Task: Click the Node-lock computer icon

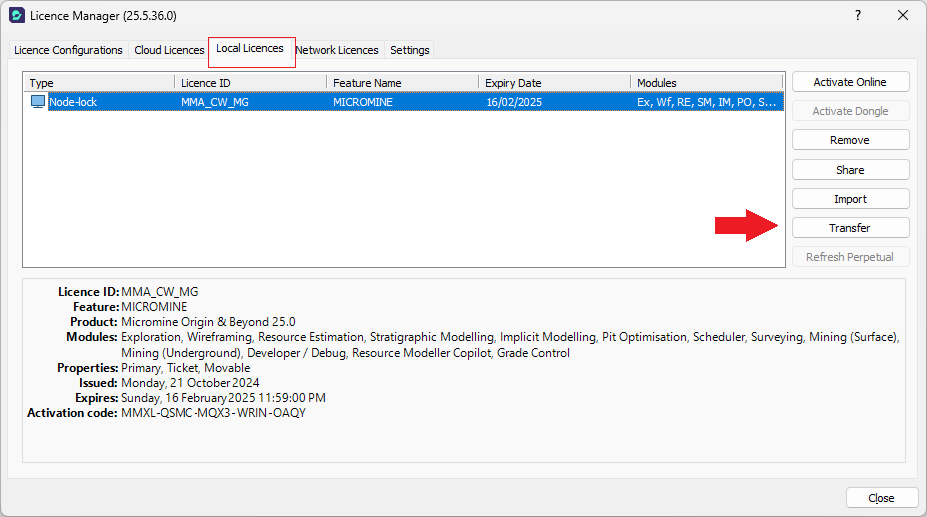Action: pos(38,102)
